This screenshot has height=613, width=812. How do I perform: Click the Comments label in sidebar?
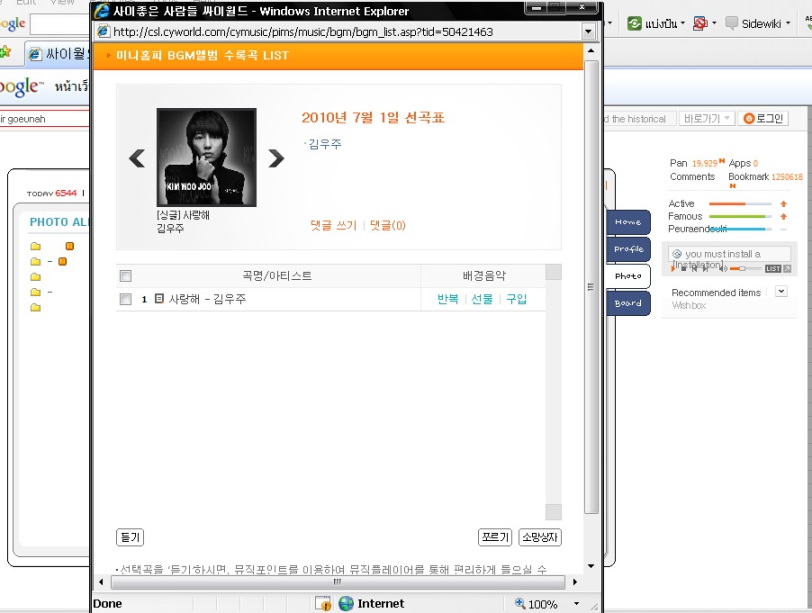[692, 177]
